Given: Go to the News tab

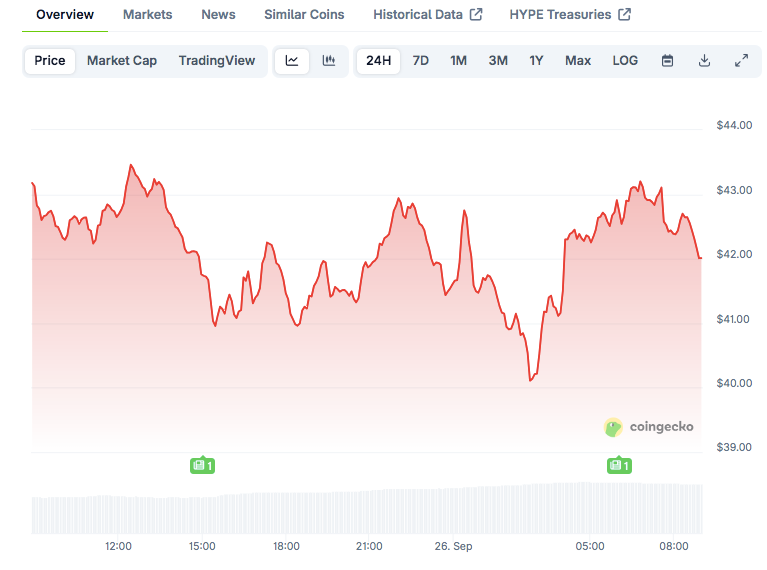Looking at the screenshot, I should tap(218, 15).
